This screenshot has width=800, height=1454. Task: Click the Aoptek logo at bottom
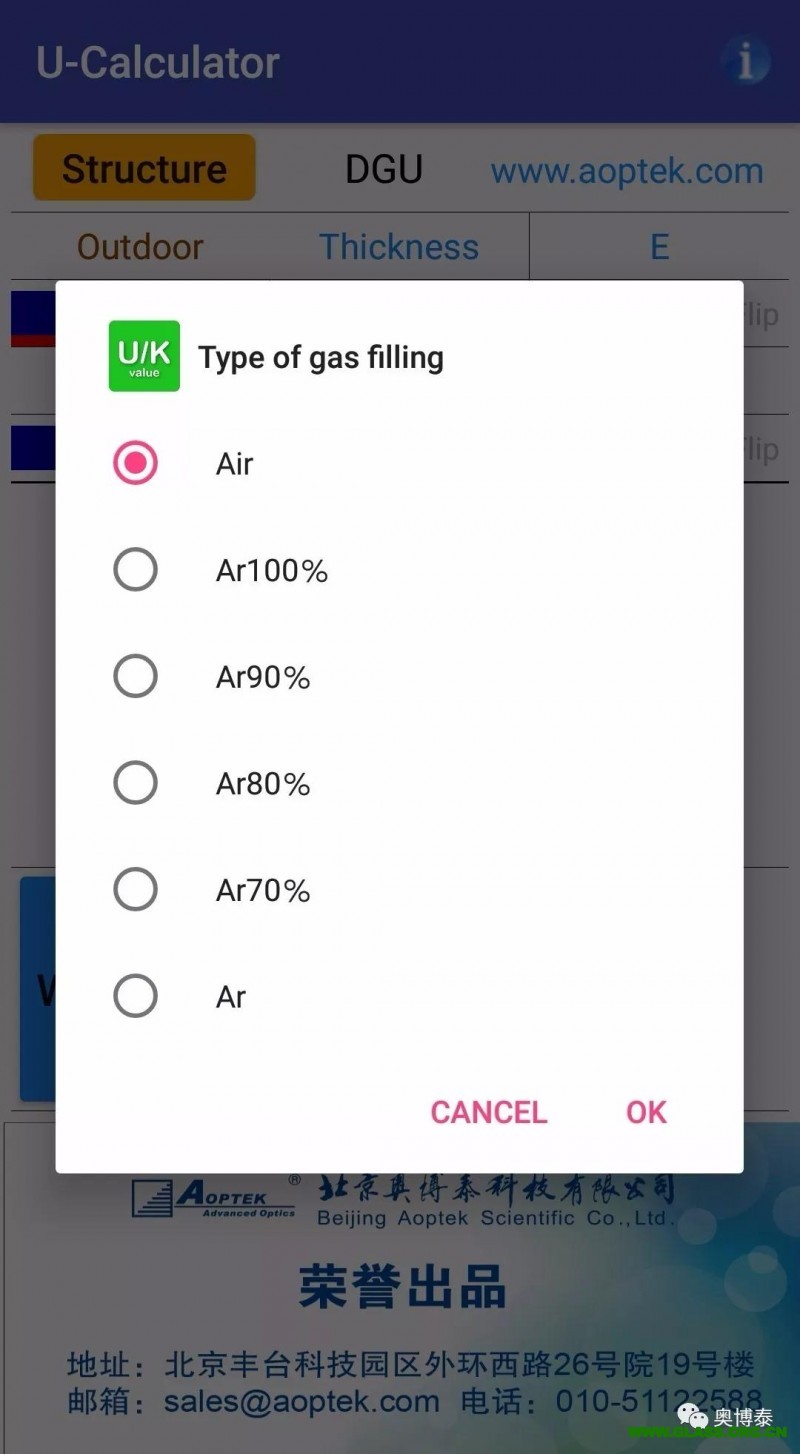tap(214, 1198)
